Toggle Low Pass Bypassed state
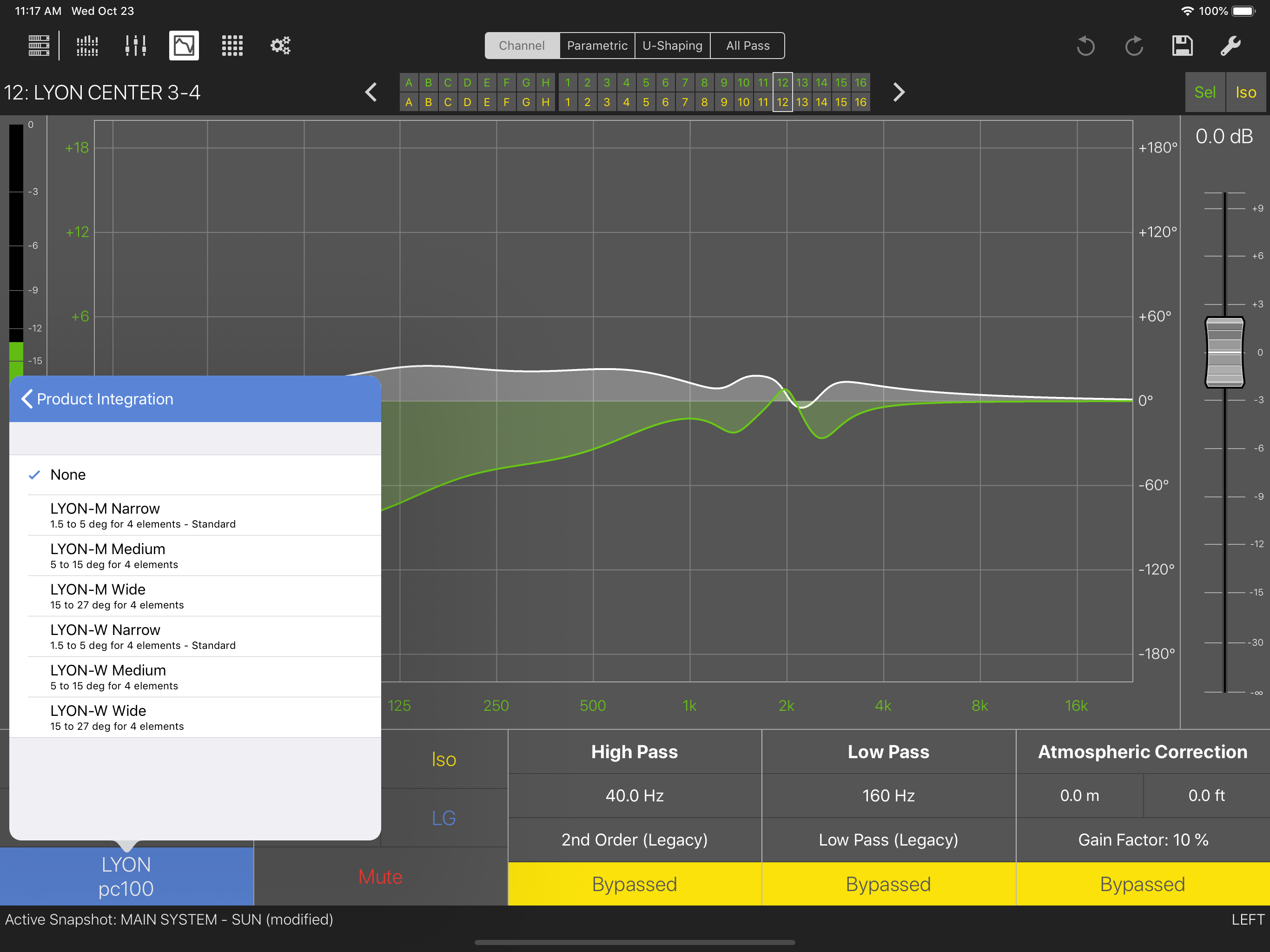The image size is (1270, 952). click(x=888, y=884)
